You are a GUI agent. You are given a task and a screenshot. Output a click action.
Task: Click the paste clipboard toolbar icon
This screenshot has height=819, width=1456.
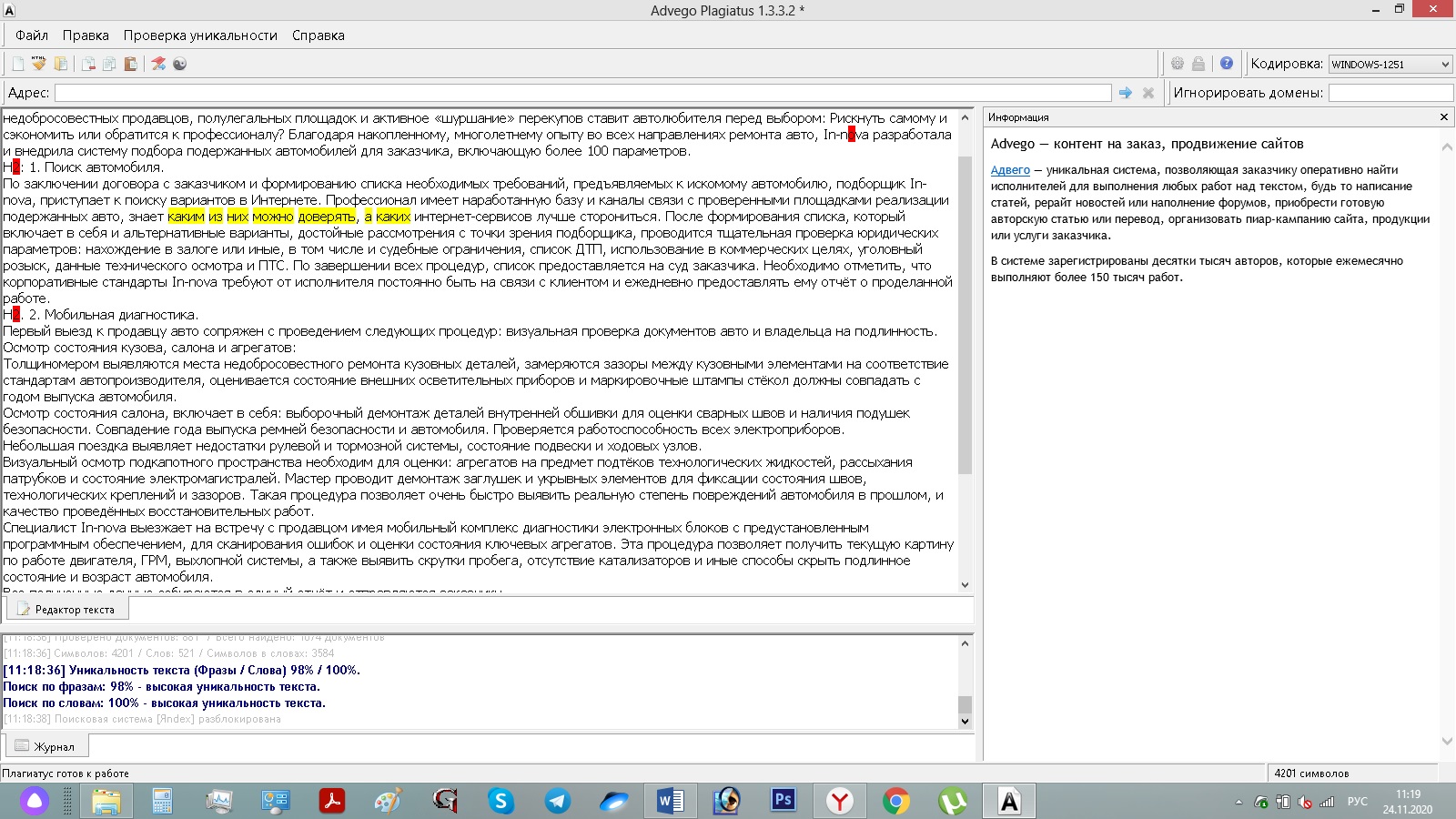click(x=131, y=64)
